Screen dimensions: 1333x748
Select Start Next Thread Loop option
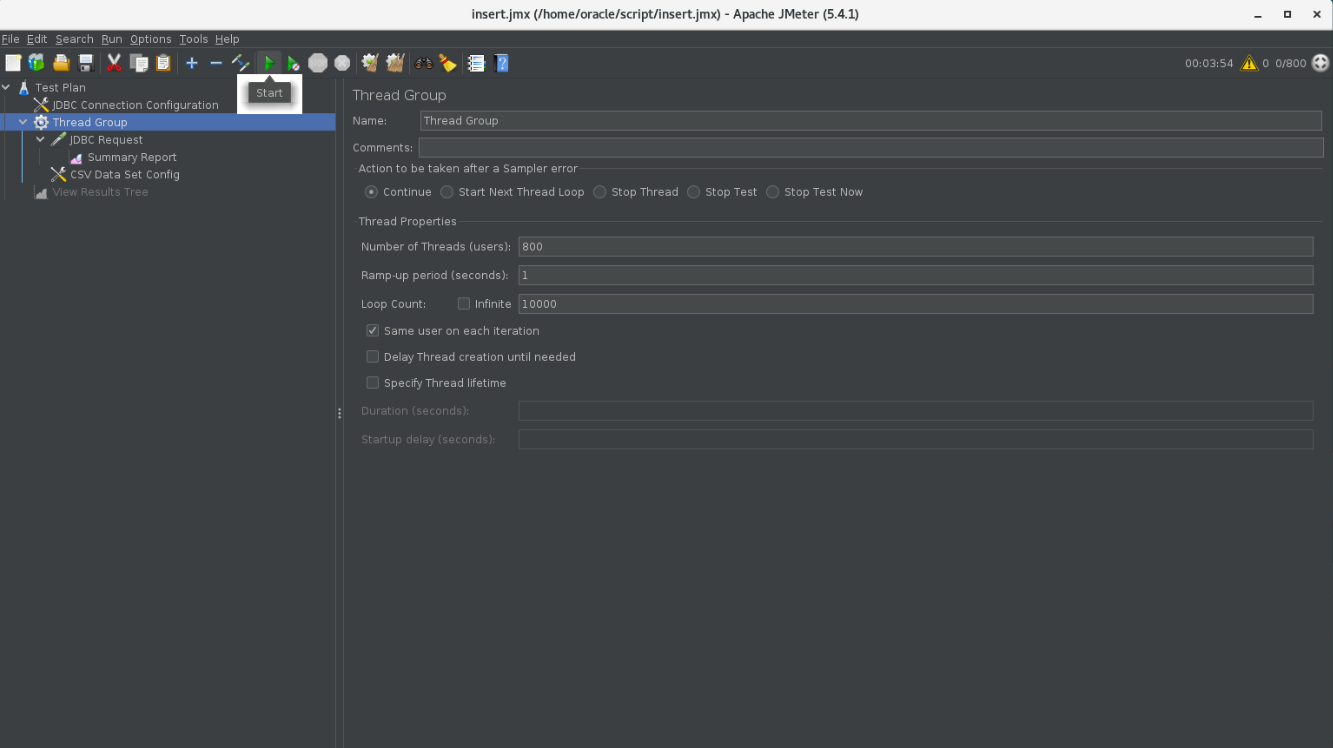[x=447, y=192]
